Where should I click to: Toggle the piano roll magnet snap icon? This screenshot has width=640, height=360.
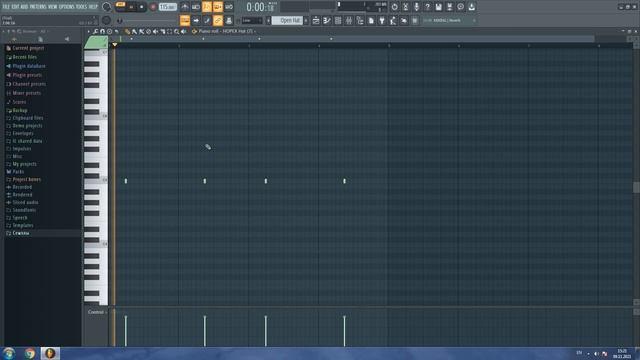[102, 31]
